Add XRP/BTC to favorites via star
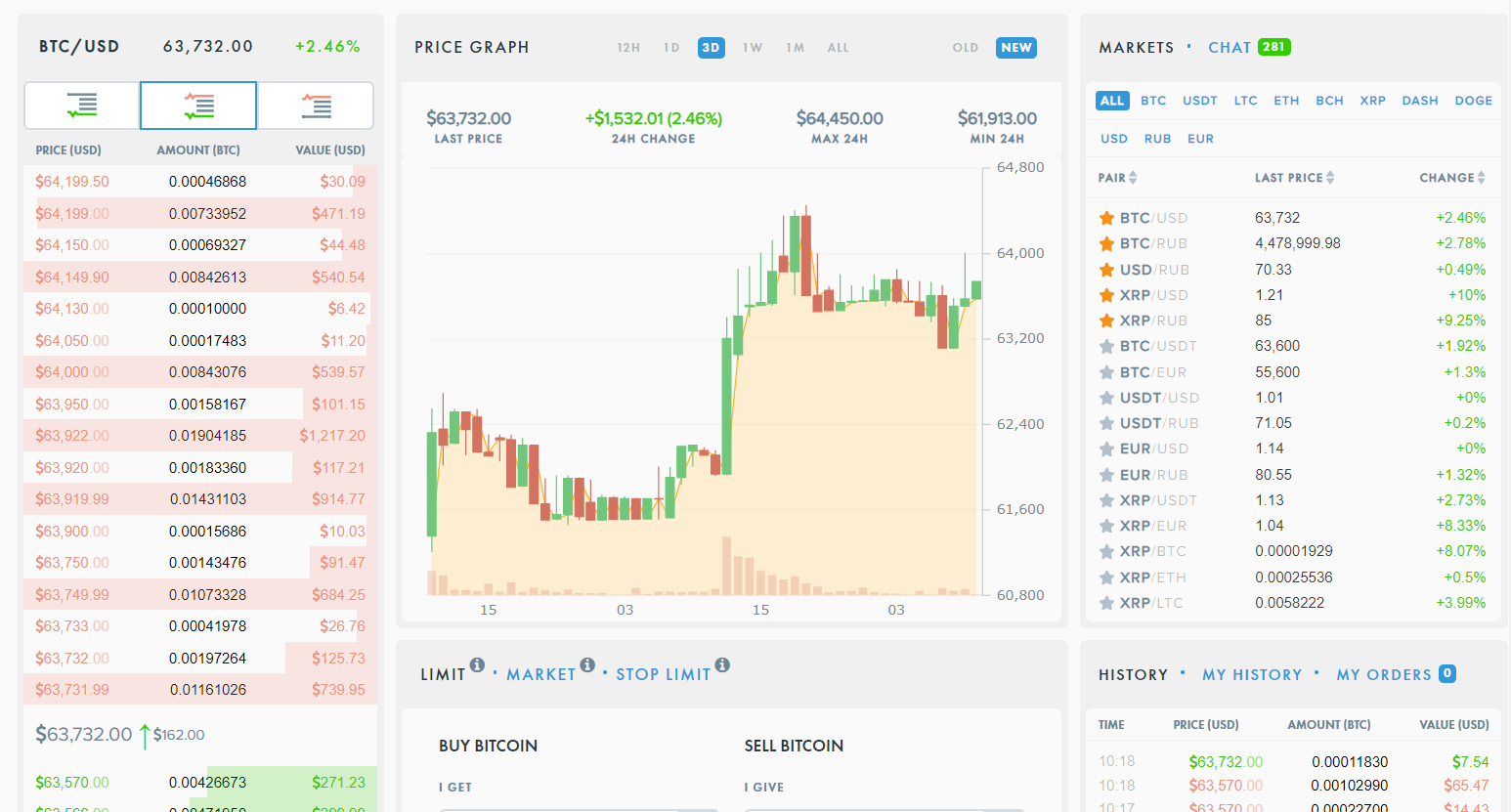The height and width of the screenshot is (812, 1511). coord(1106,551)
